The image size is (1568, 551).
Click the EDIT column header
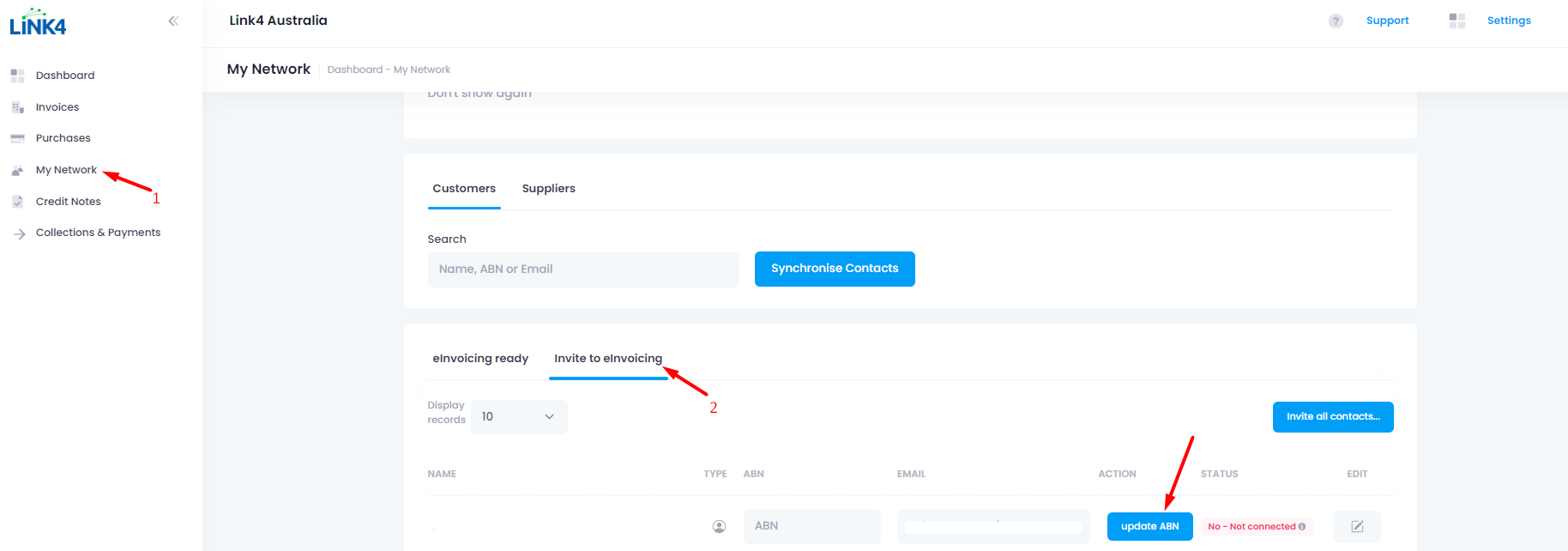click(1357, 474)
